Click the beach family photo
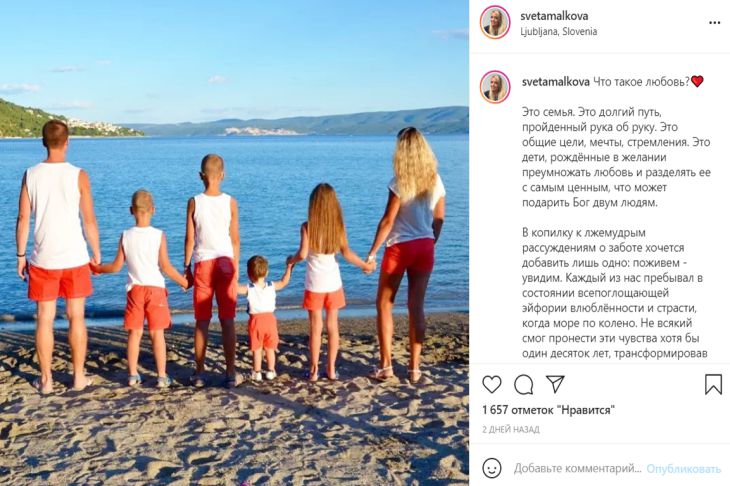 234,243
